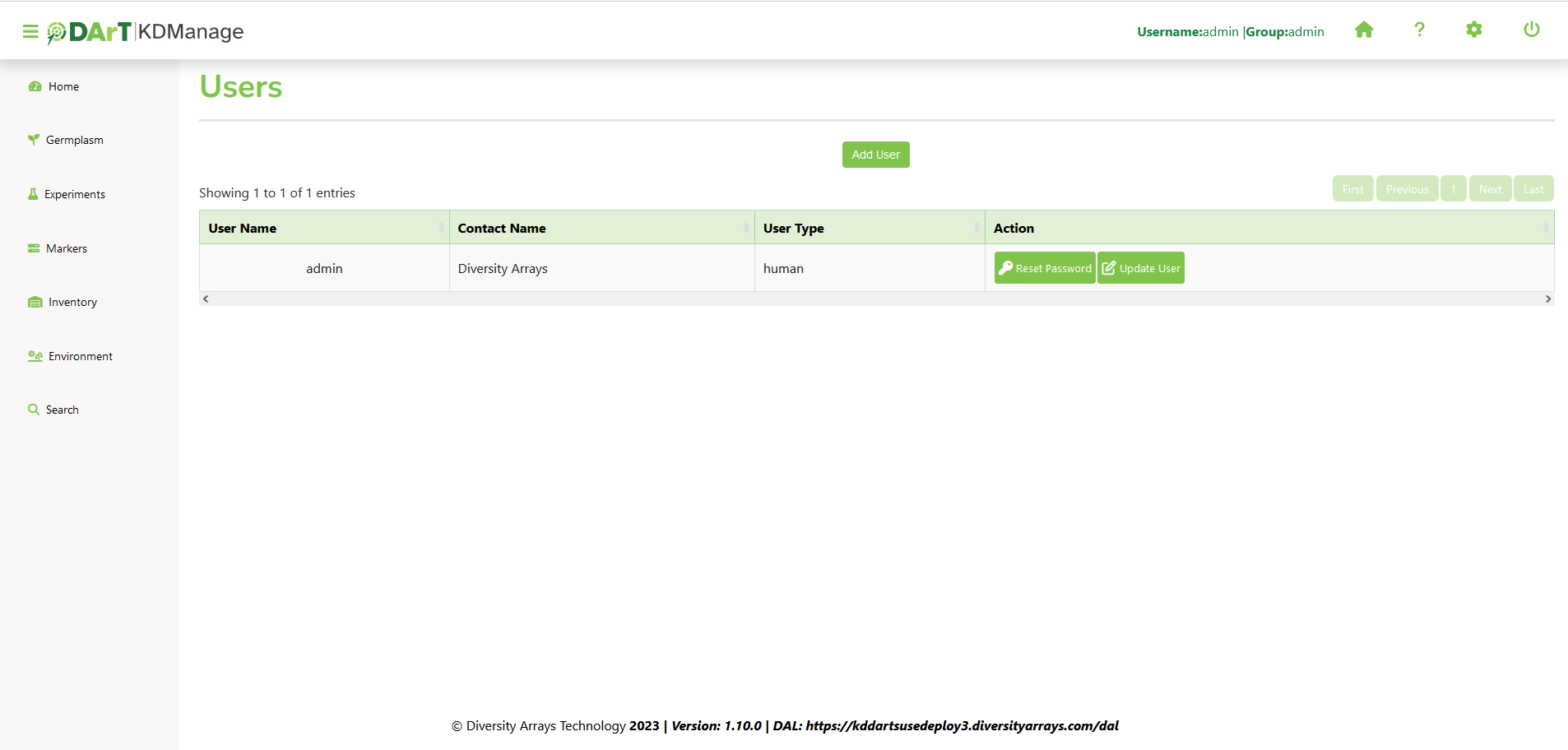The height and width of the screenshot is (750, 1568).
Task: Click the Next pagination button
Action: click(1490, 189)
